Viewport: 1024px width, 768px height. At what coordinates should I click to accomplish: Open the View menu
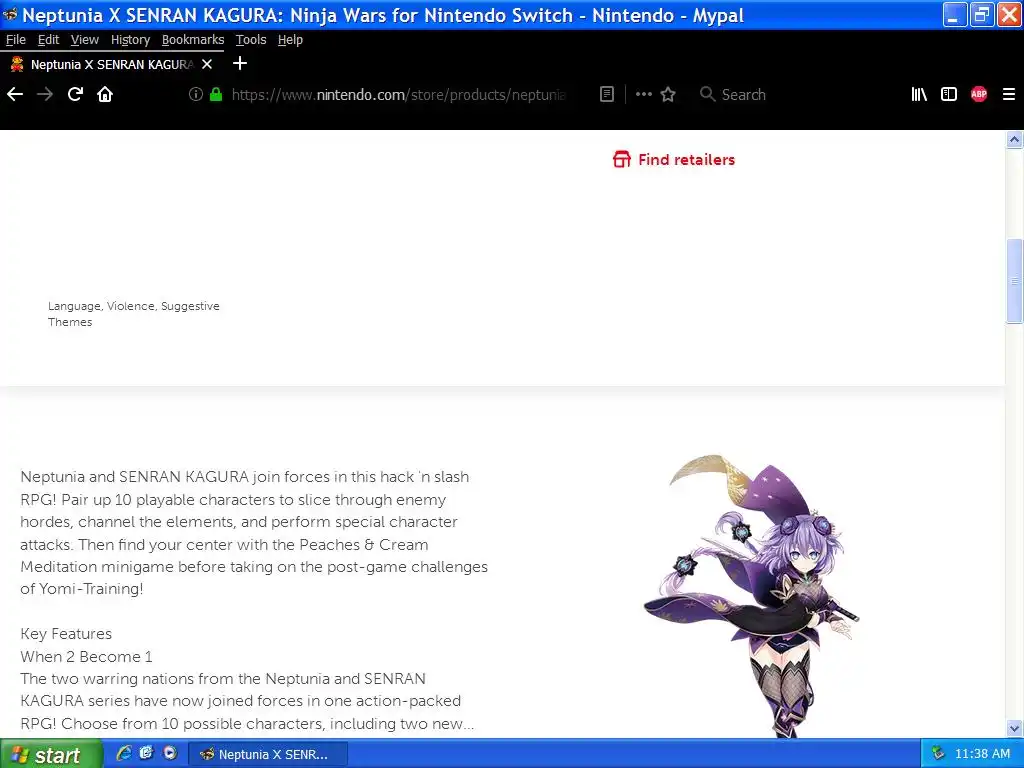coord(85,40)
